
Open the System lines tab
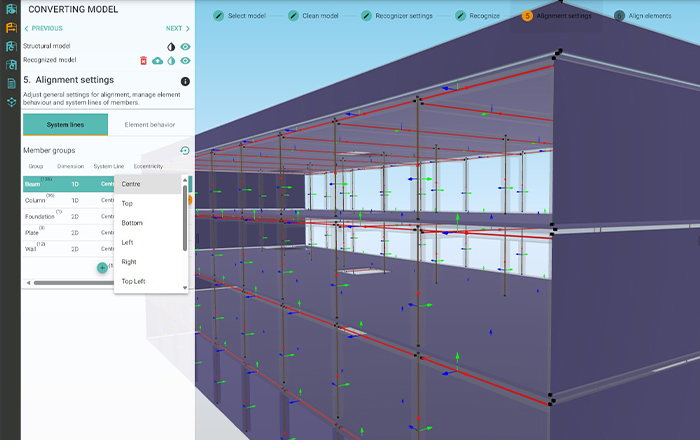65,125
